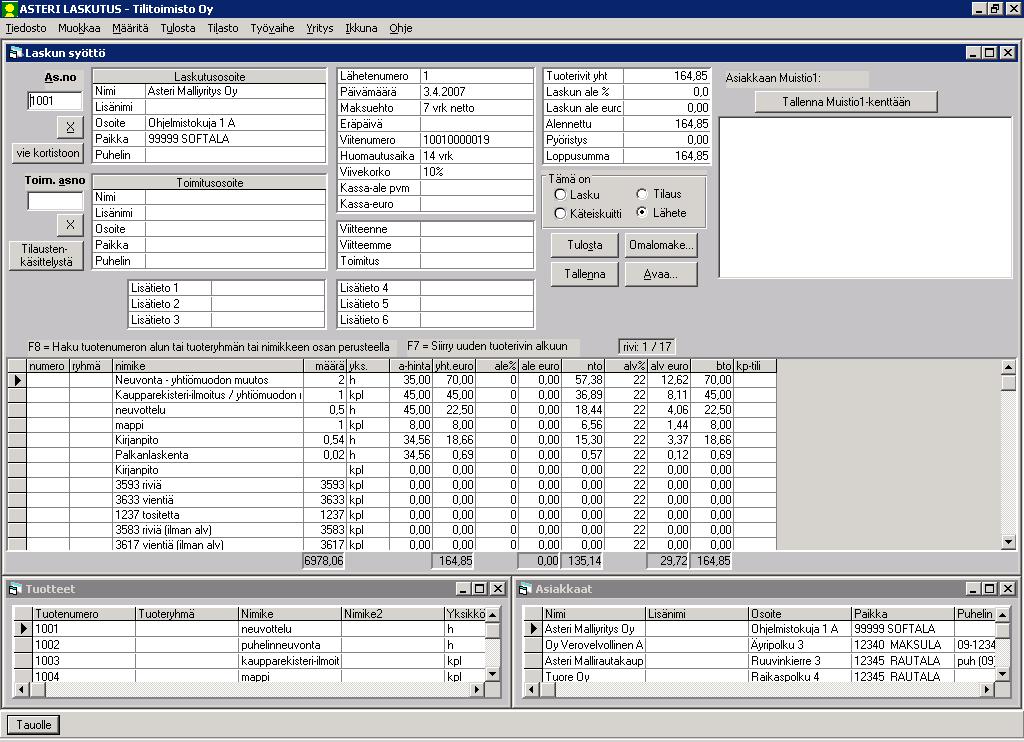Open the Tiedosto menu

[x=26, y=28]
